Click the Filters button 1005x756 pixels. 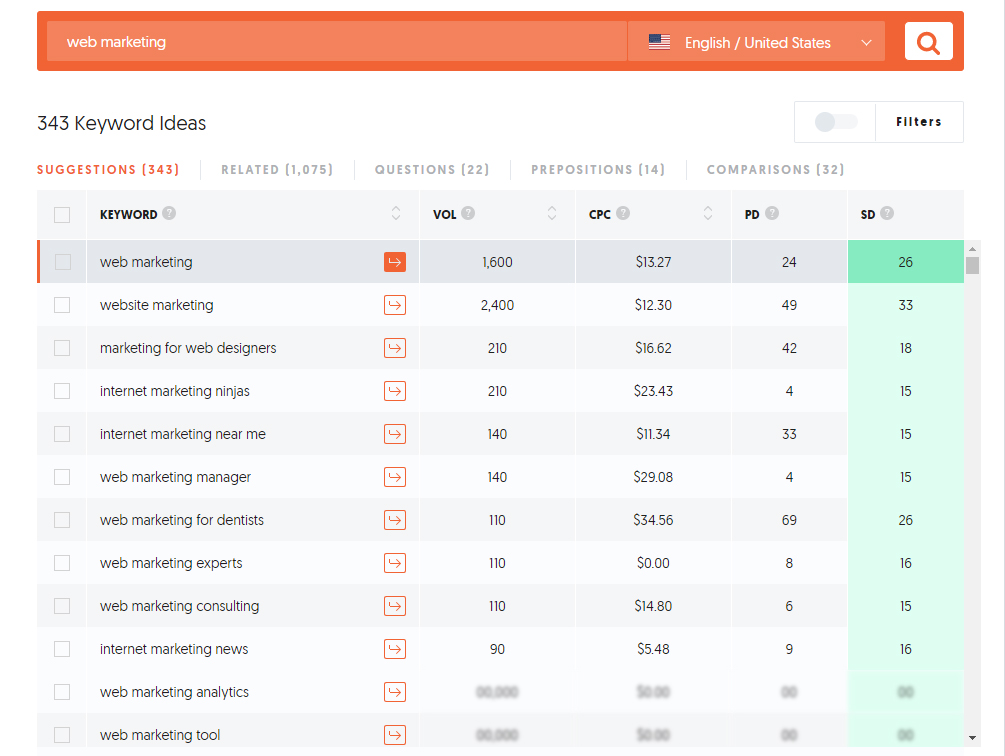[x=919, y=122]
